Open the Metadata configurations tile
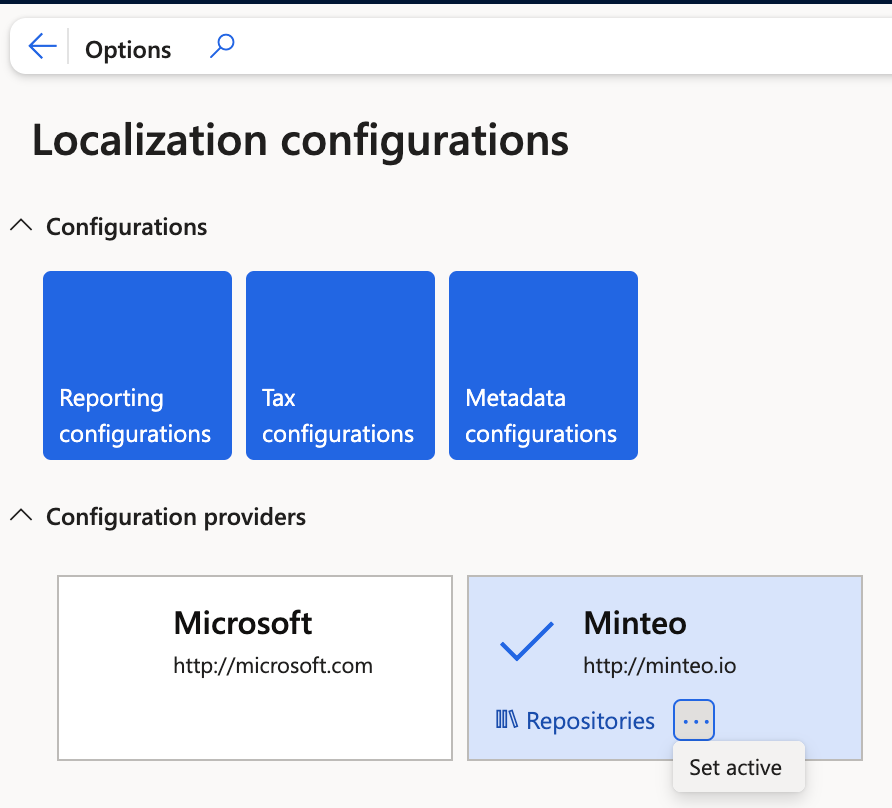Viewport: 892px width, 808px height. [543, 365]
